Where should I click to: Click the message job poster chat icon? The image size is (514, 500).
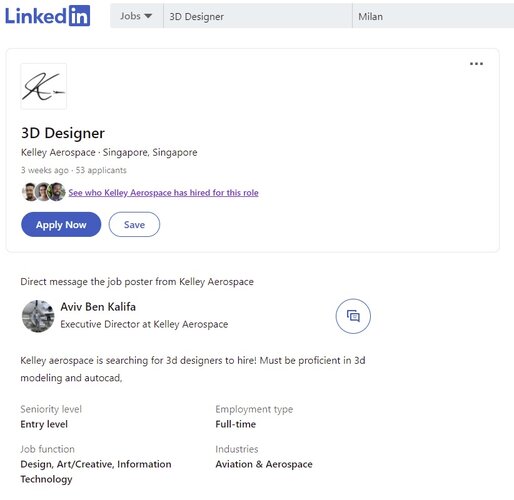tap(353, 316)
